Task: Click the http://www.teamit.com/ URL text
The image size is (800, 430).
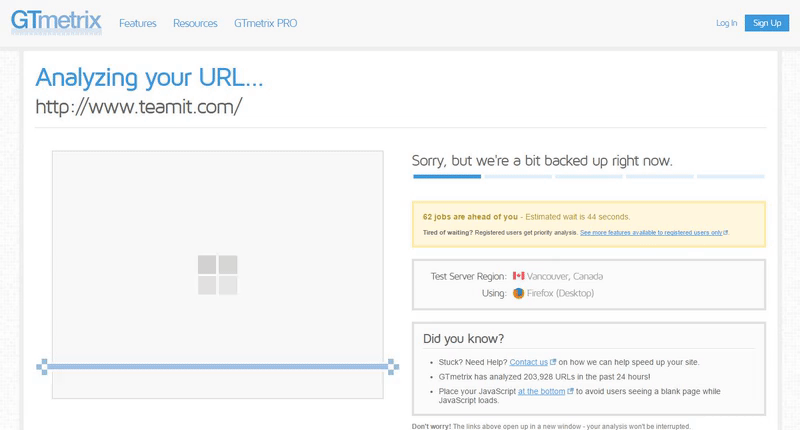Action: [139, 107]
